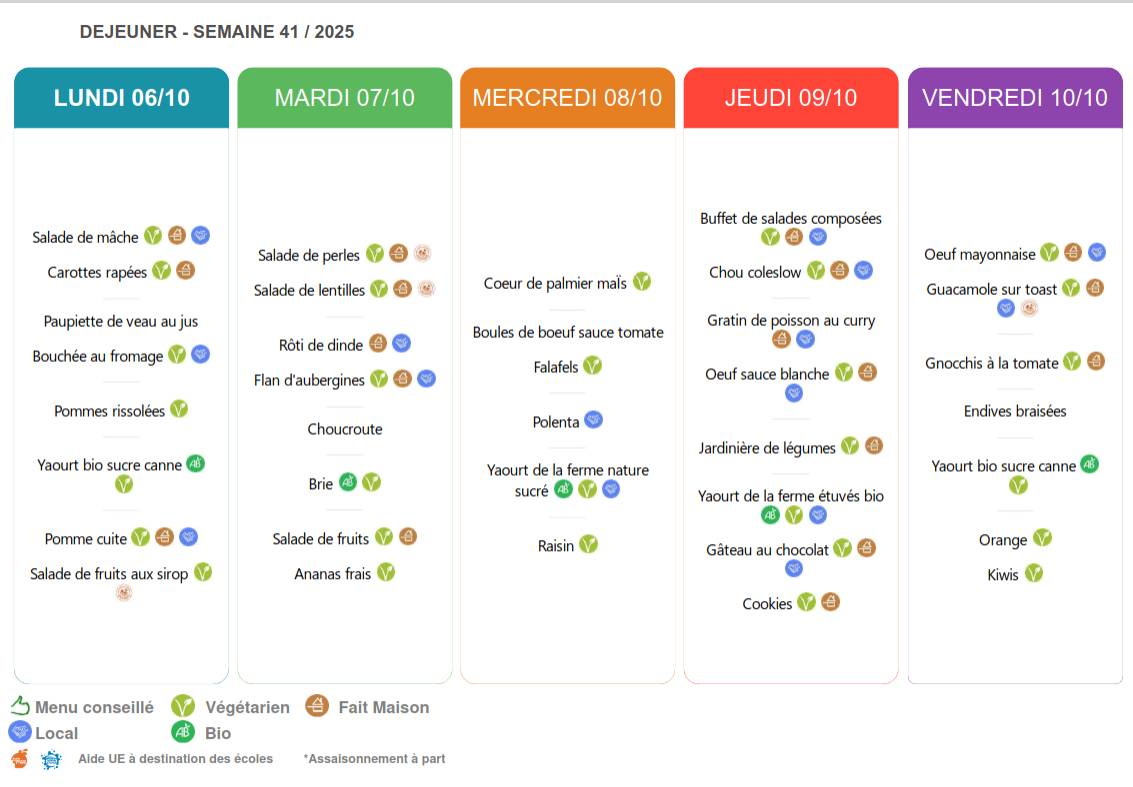Click the Bio icon next to Brie

[348, 482]
